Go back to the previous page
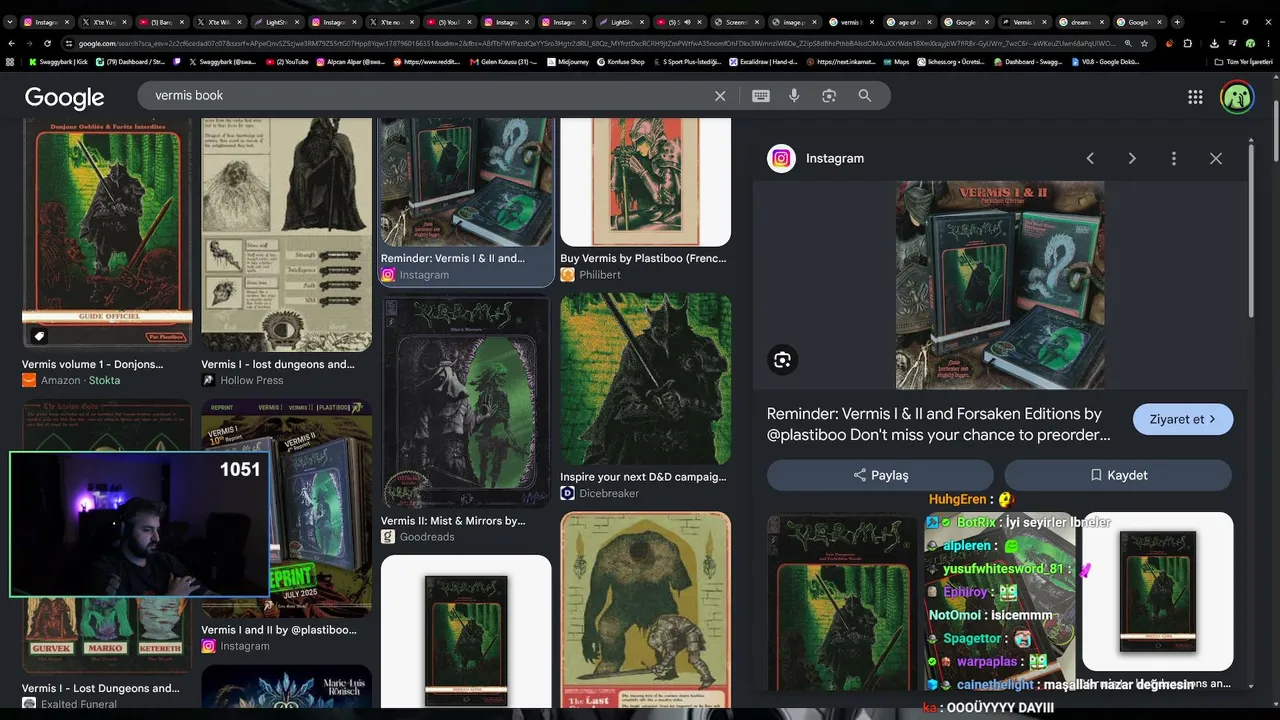This screenshot has width=1280, height=720. [12, 44]
